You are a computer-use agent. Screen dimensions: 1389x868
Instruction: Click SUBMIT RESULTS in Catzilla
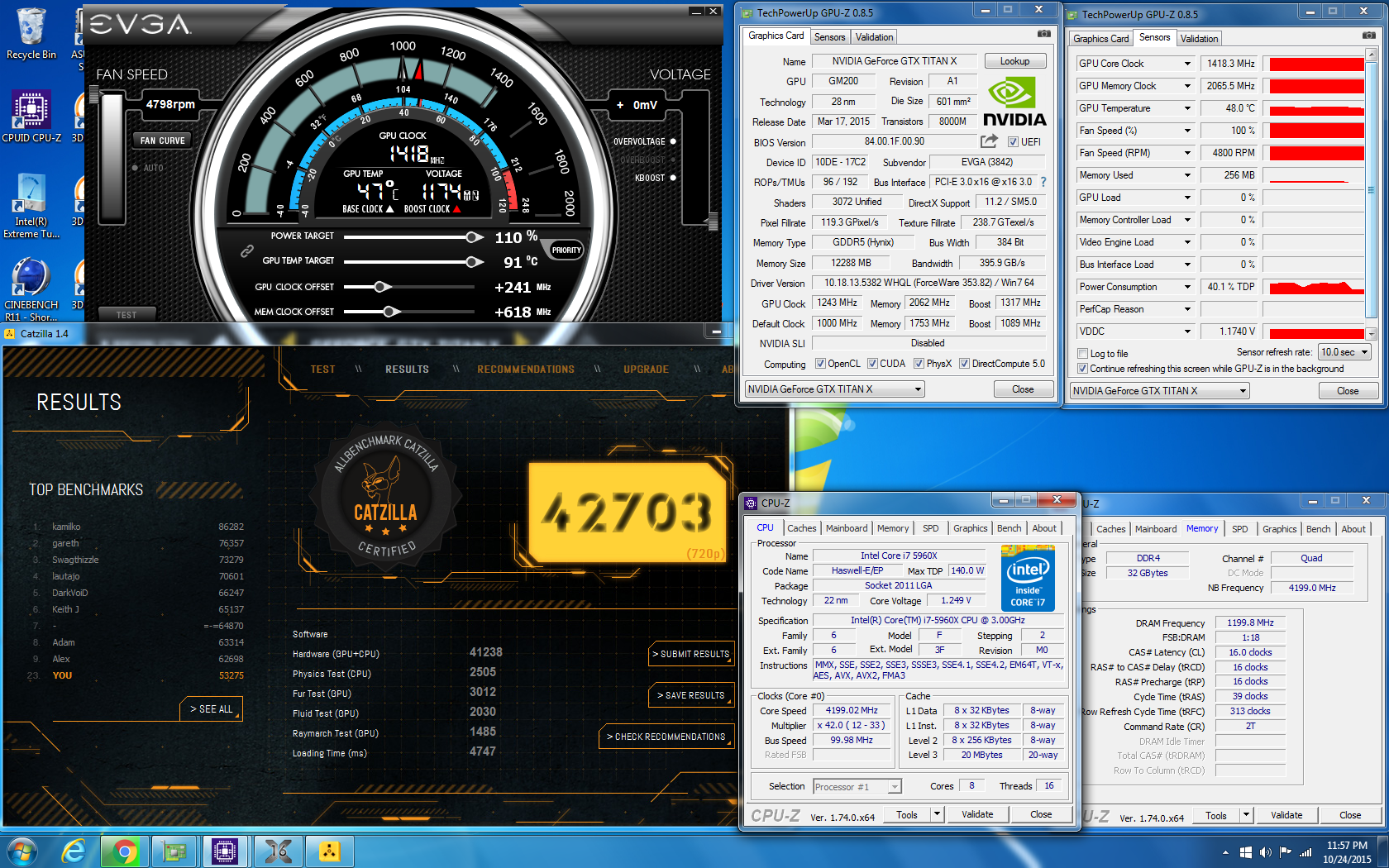tap(691, 654)
